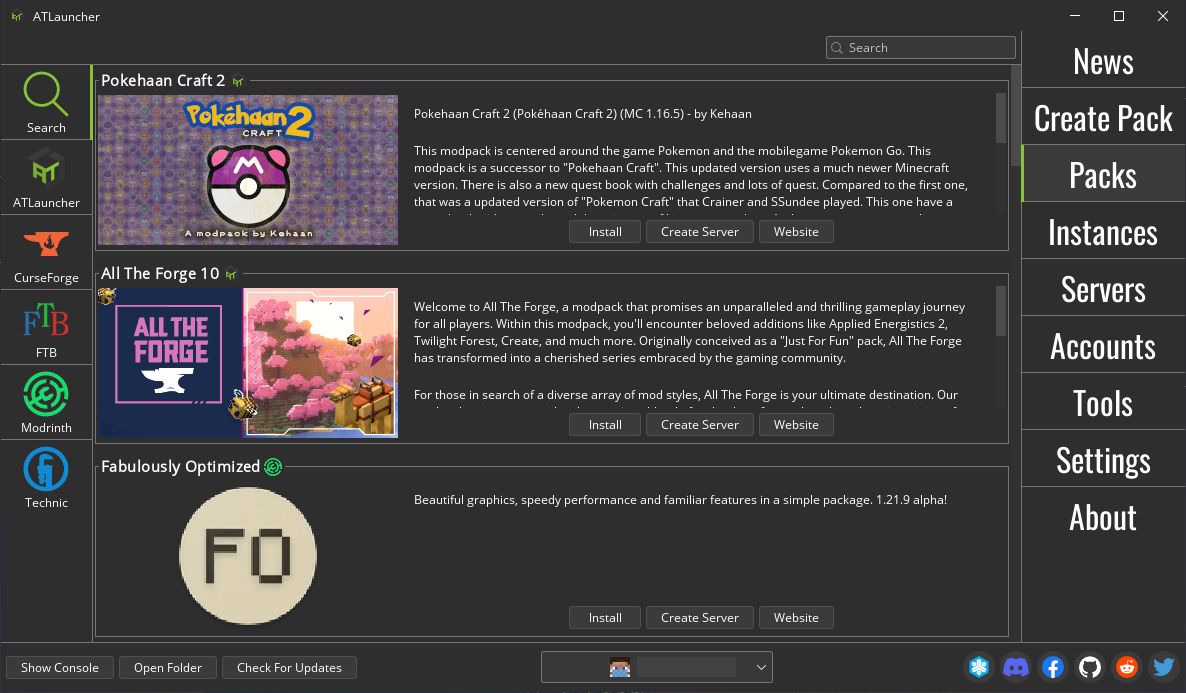Viewport: 1186px width, 693px height.
Task: Install the Pokehaan Craft 2 modpack
Action: coord(604,231)
